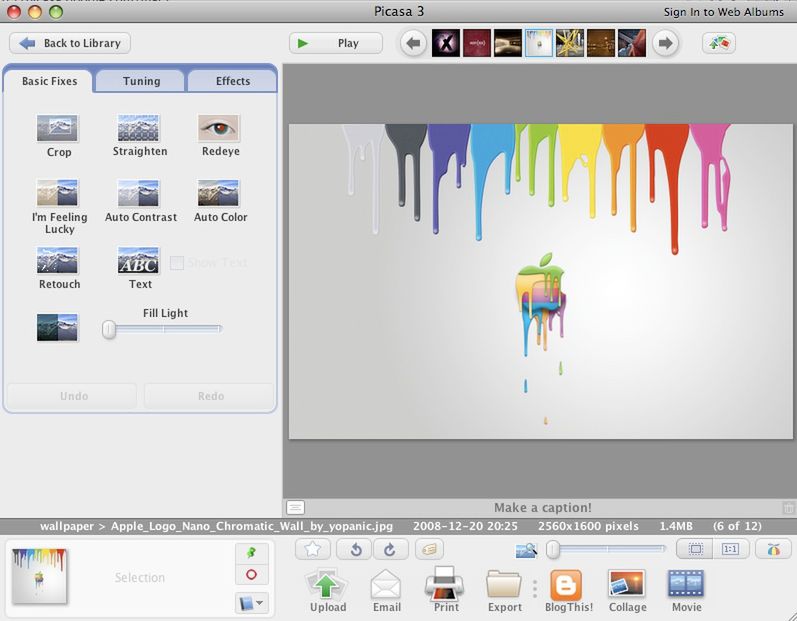Toggle 1:1 actual size view
Image resolution: width=797 pixels, height=621 pixels.
730,549
